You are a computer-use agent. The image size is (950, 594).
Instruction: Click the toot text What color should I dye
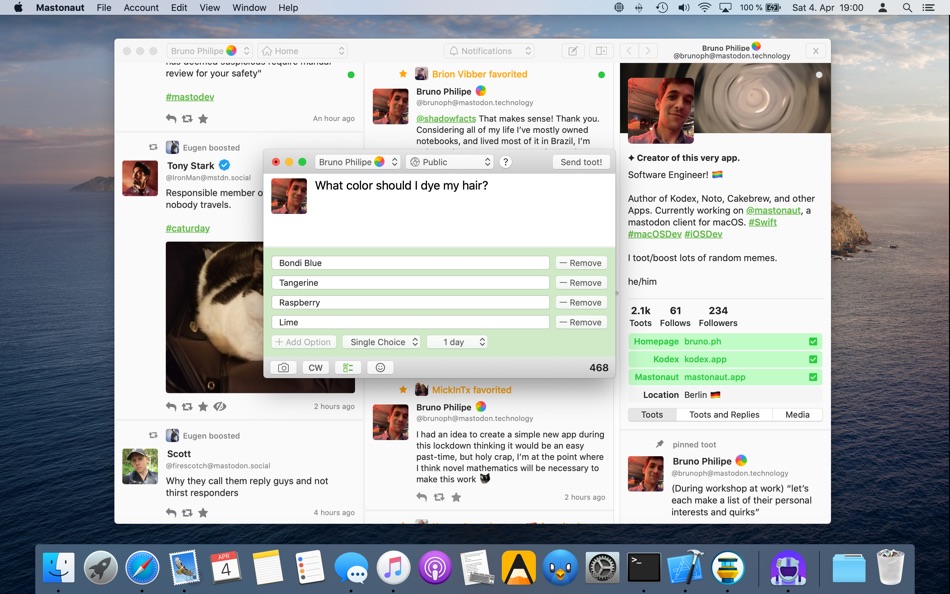click(401, 185)
